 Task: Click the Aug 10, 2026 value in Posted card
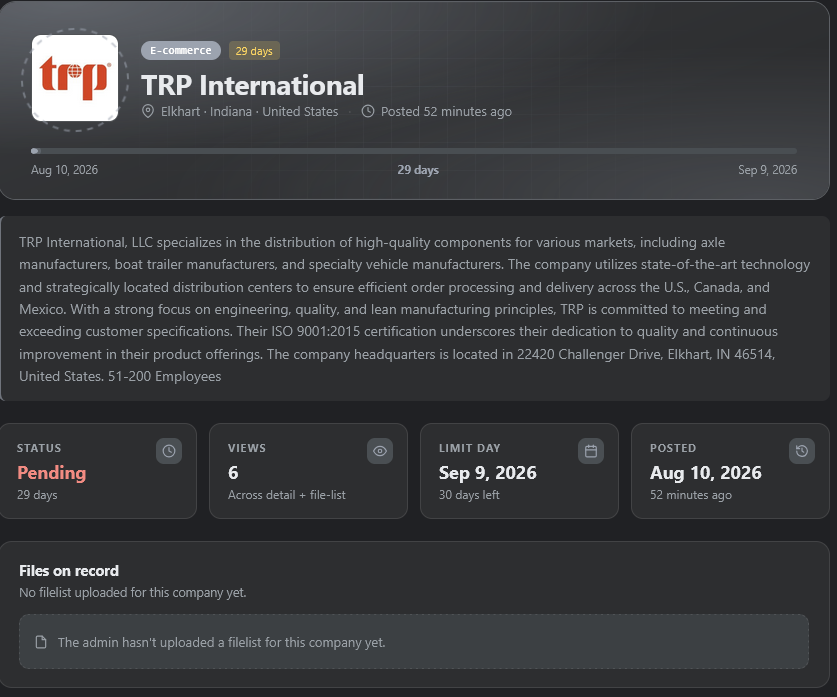tap(705, 473)
